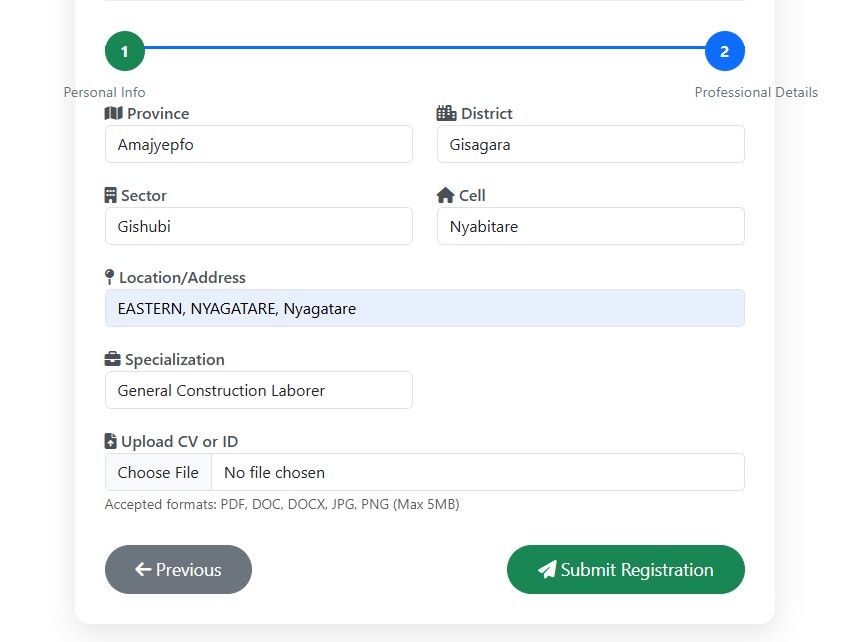Click the home icon next to Cell
The image size is (852, 642).
click(x=445, y=196)
